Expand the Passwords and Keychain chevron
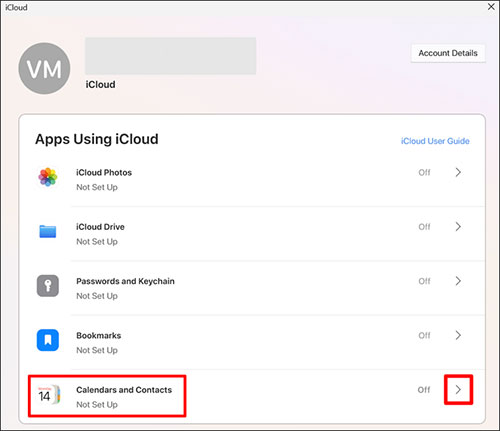The width and height of the screenshot is (500, 431). (x=458, y=281)
